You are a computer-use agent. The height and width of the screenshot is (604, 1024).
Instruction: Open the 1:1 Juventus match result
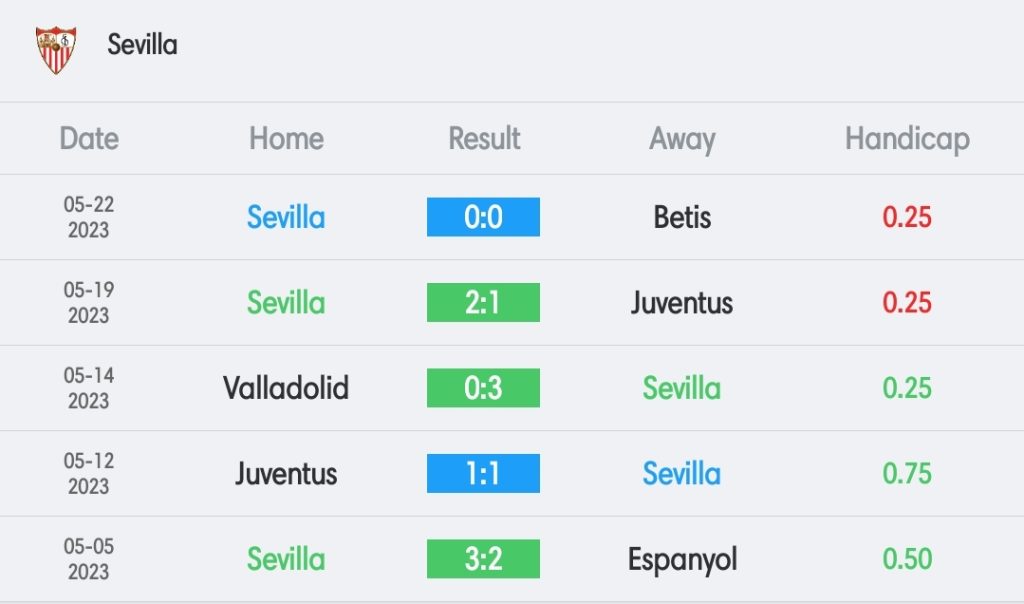click(x=483, y=473)
